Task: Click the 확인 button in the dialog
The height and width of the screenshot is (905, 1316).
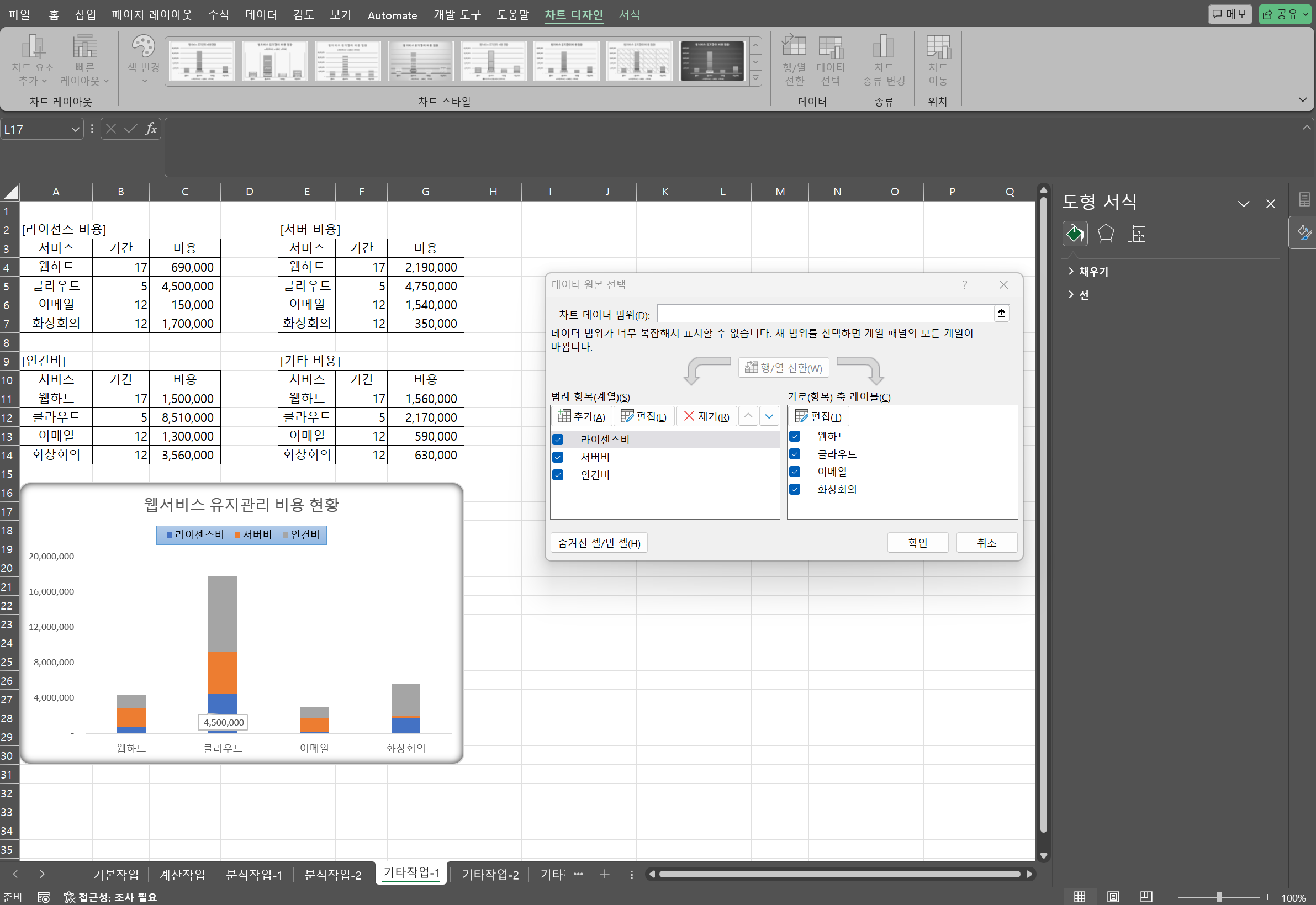Action: click(x=917, y=543)
